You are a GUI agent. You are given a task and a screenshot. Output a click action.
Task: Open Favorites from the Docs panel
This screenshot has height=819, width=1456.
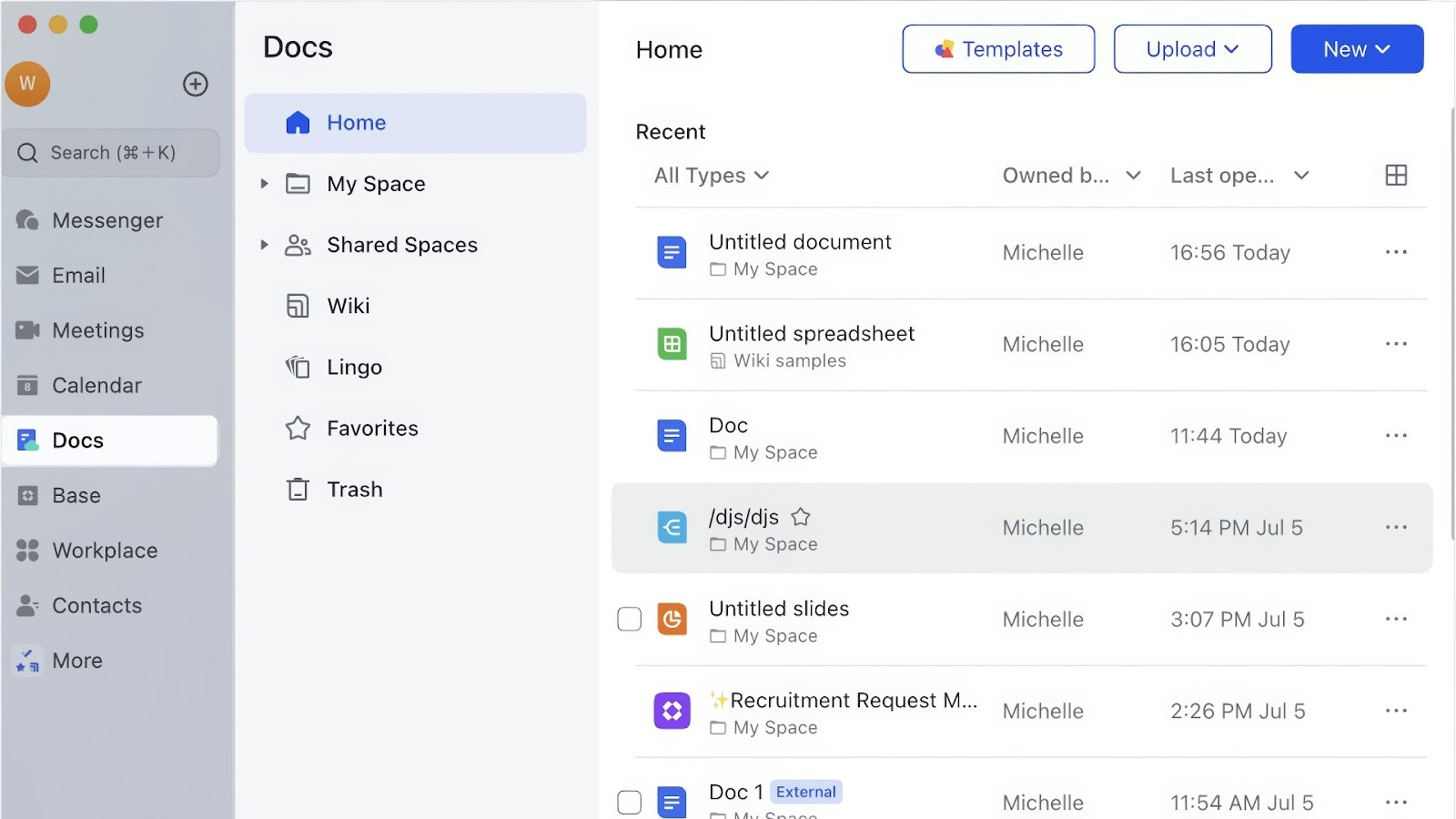372,428
